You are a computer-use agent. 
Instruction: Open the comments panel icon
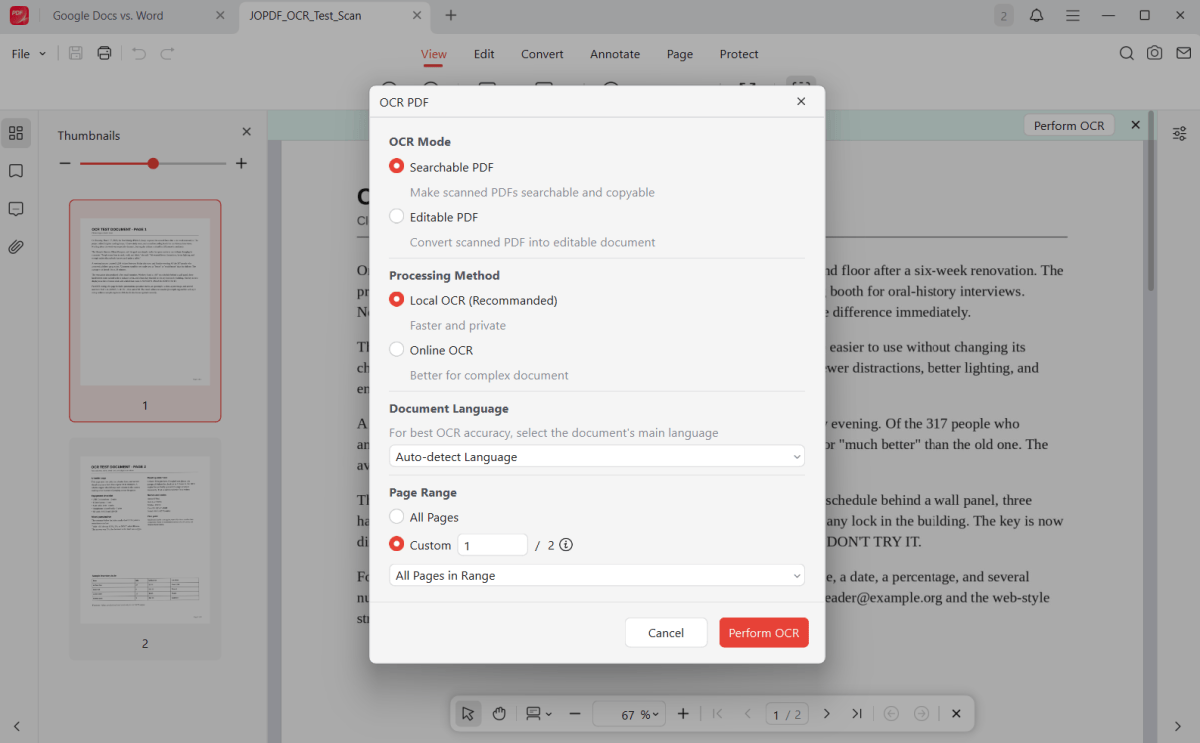(x=16, y=209)
